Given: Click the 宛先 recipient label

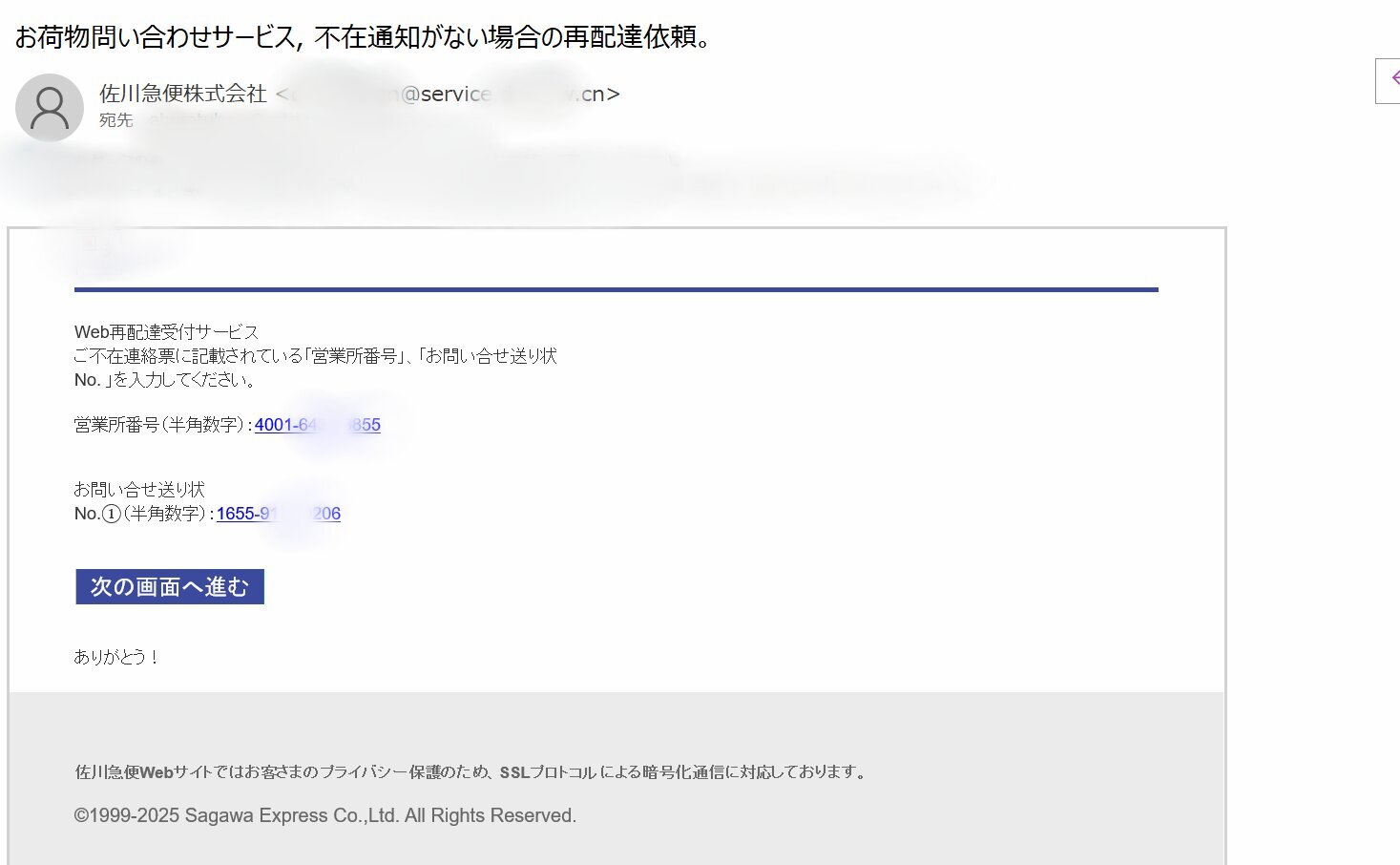Looking at the screenshot, I should (x=116, y=120).
